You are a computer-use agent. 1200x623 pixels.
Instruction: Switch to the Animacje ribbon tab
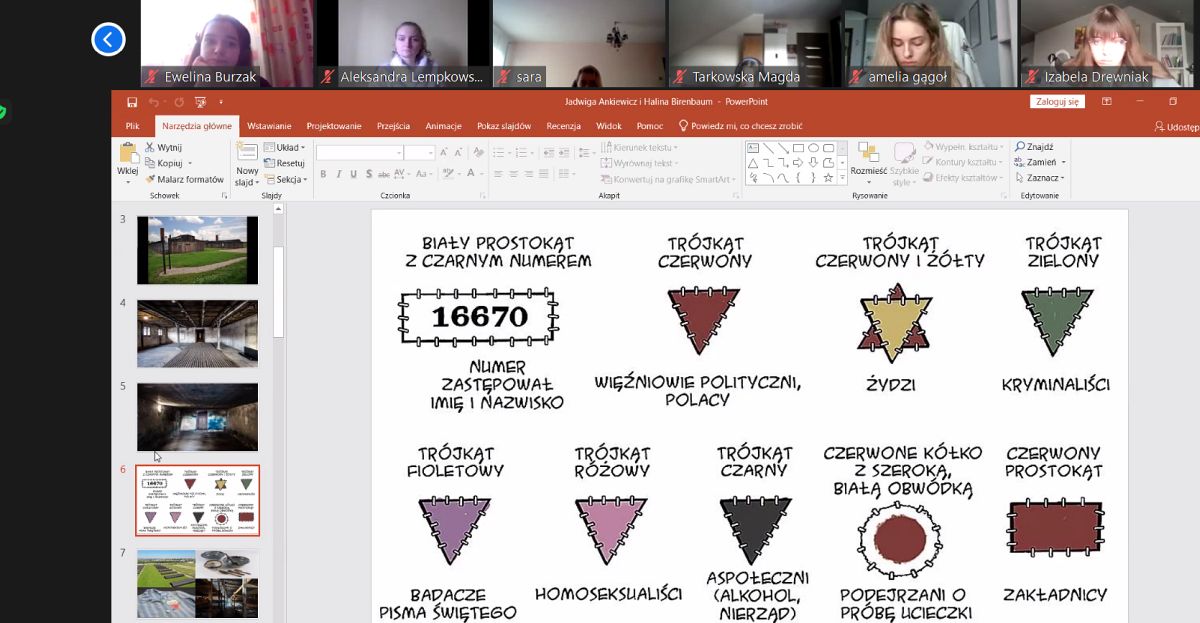(443, 126)
